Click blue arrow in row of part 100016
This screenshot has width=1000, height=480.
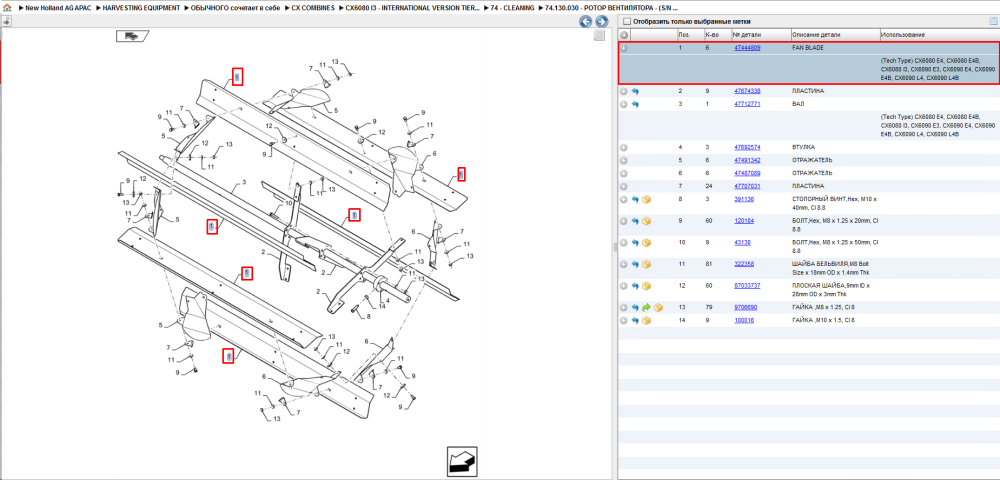point(635,320)
